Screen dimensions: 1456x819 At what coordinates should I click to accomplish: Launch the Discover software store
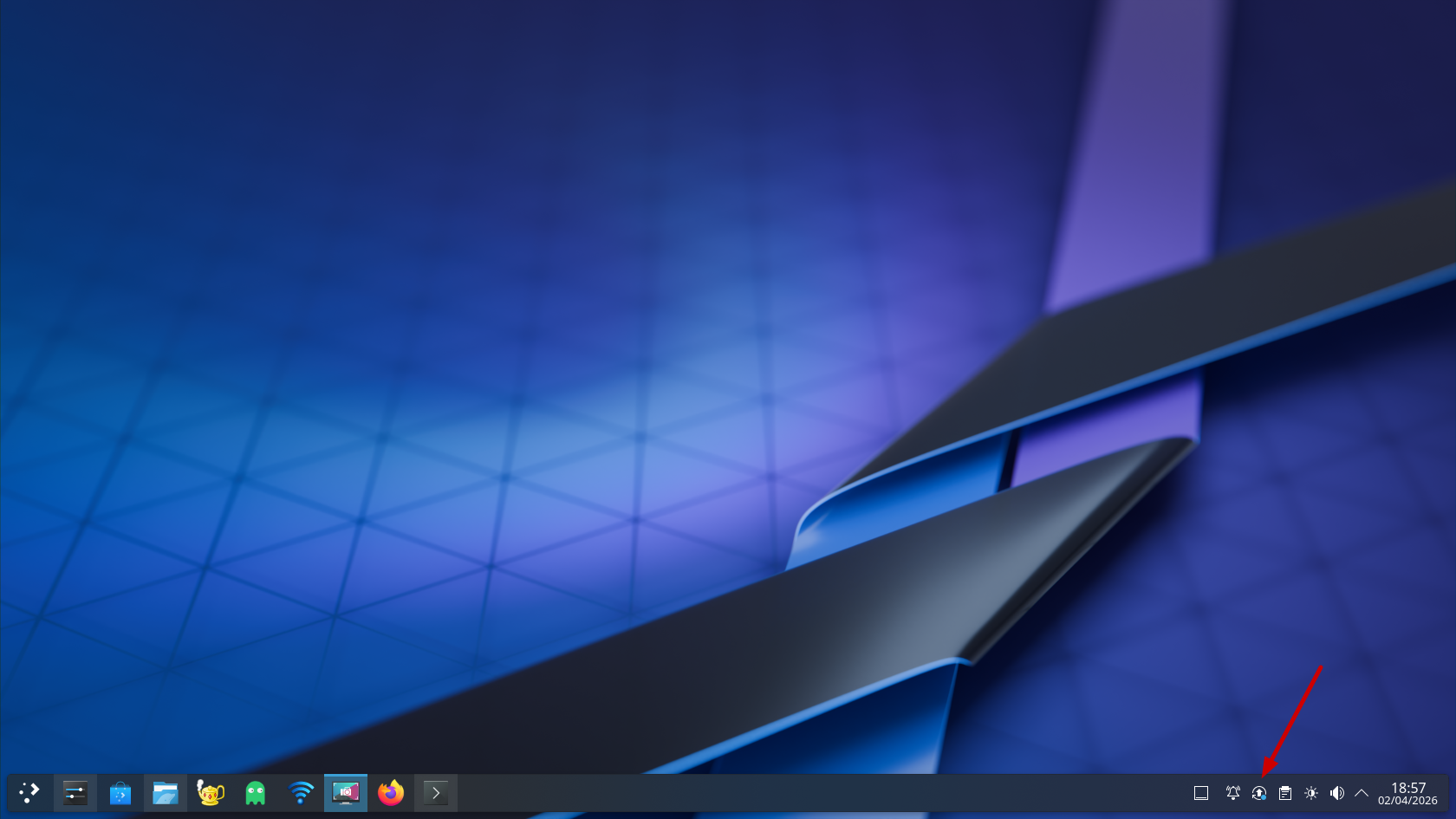tap(120, 793)
